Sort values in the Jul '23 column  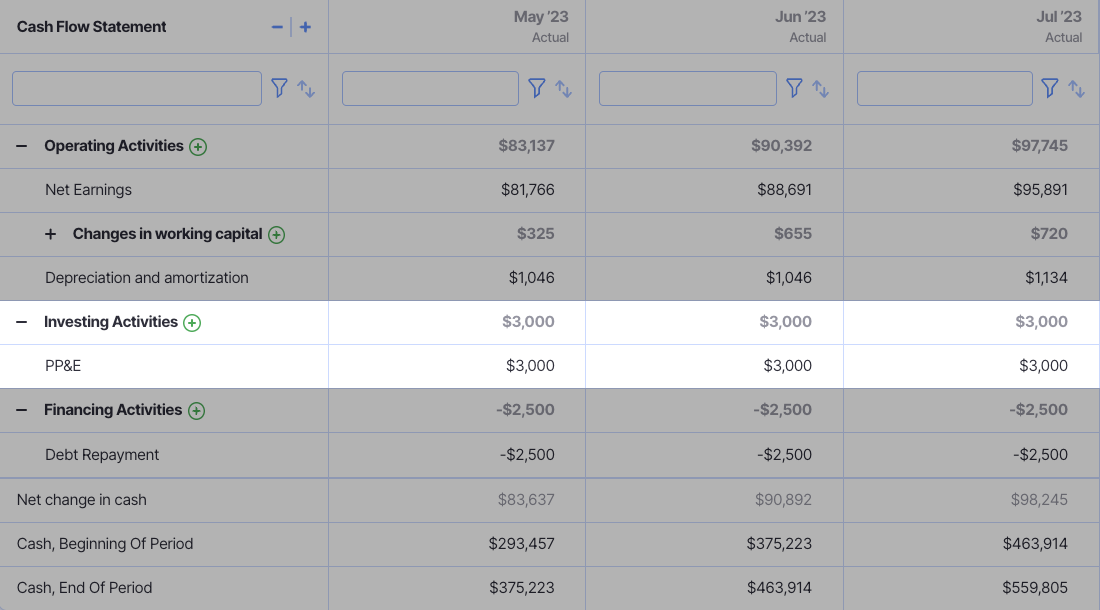coord(1077,89)
